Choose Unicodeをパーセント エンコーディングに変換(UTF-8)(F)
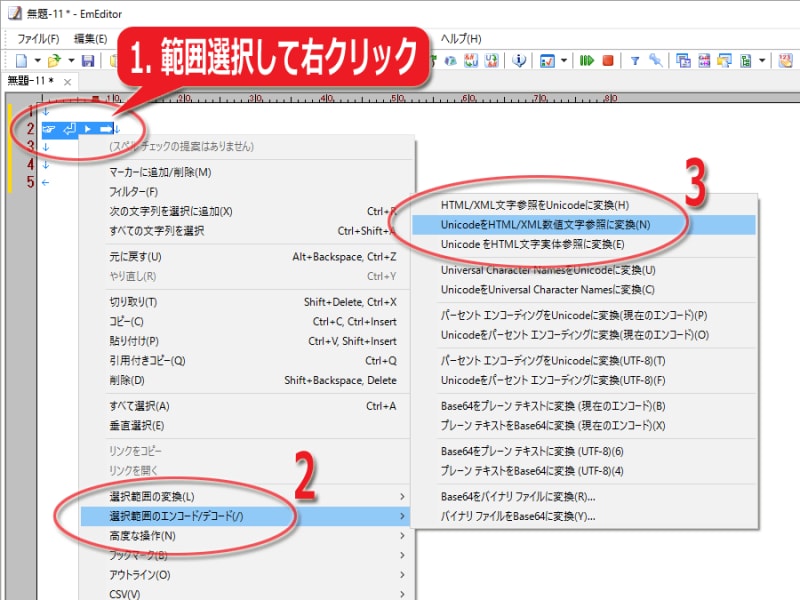Image resolution: width=800 pixels, height=600 pixels. pyautogui.click(x=584, y=380)
